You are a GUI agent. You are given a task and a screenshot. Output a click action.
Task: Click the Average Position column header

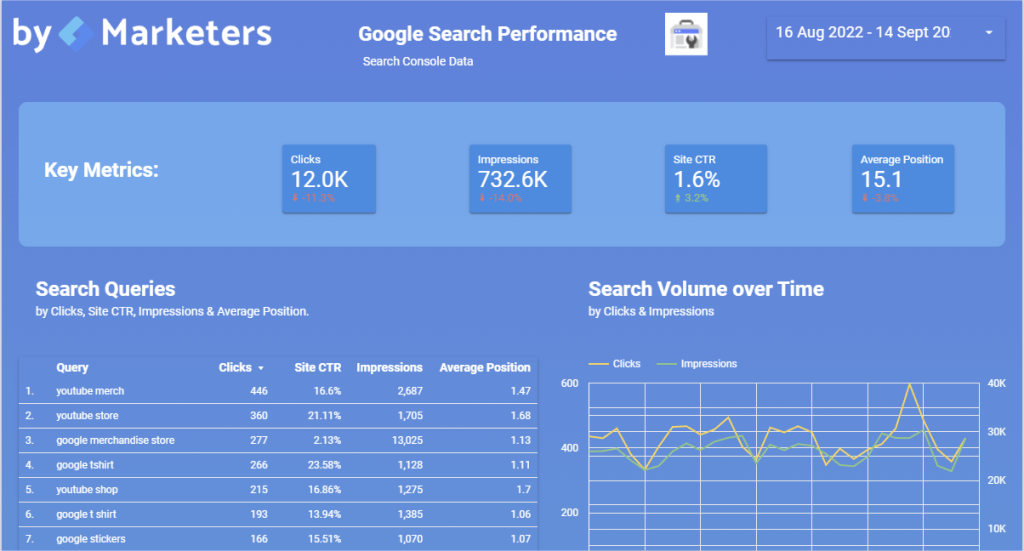[x=485, y=368]
